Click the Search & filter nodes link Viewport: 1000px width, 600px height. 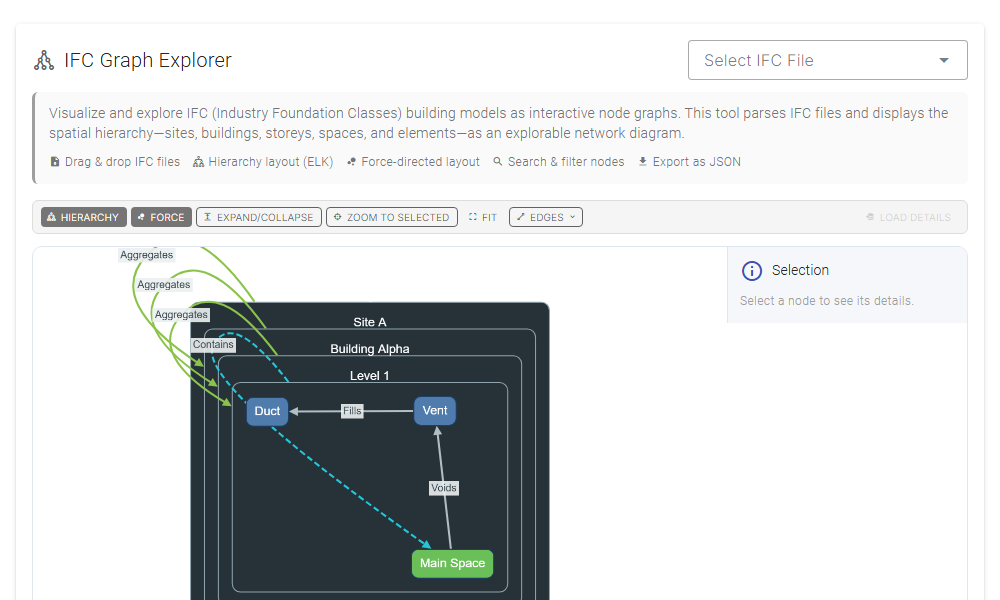pos(559,161)
